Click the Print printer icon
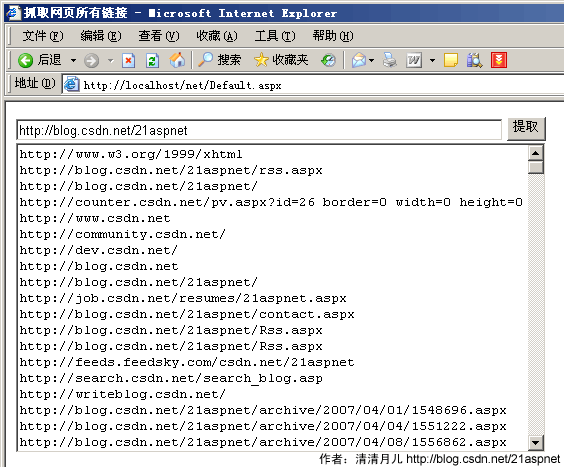Viewport: 564px width, 467px height. point(390,60)
